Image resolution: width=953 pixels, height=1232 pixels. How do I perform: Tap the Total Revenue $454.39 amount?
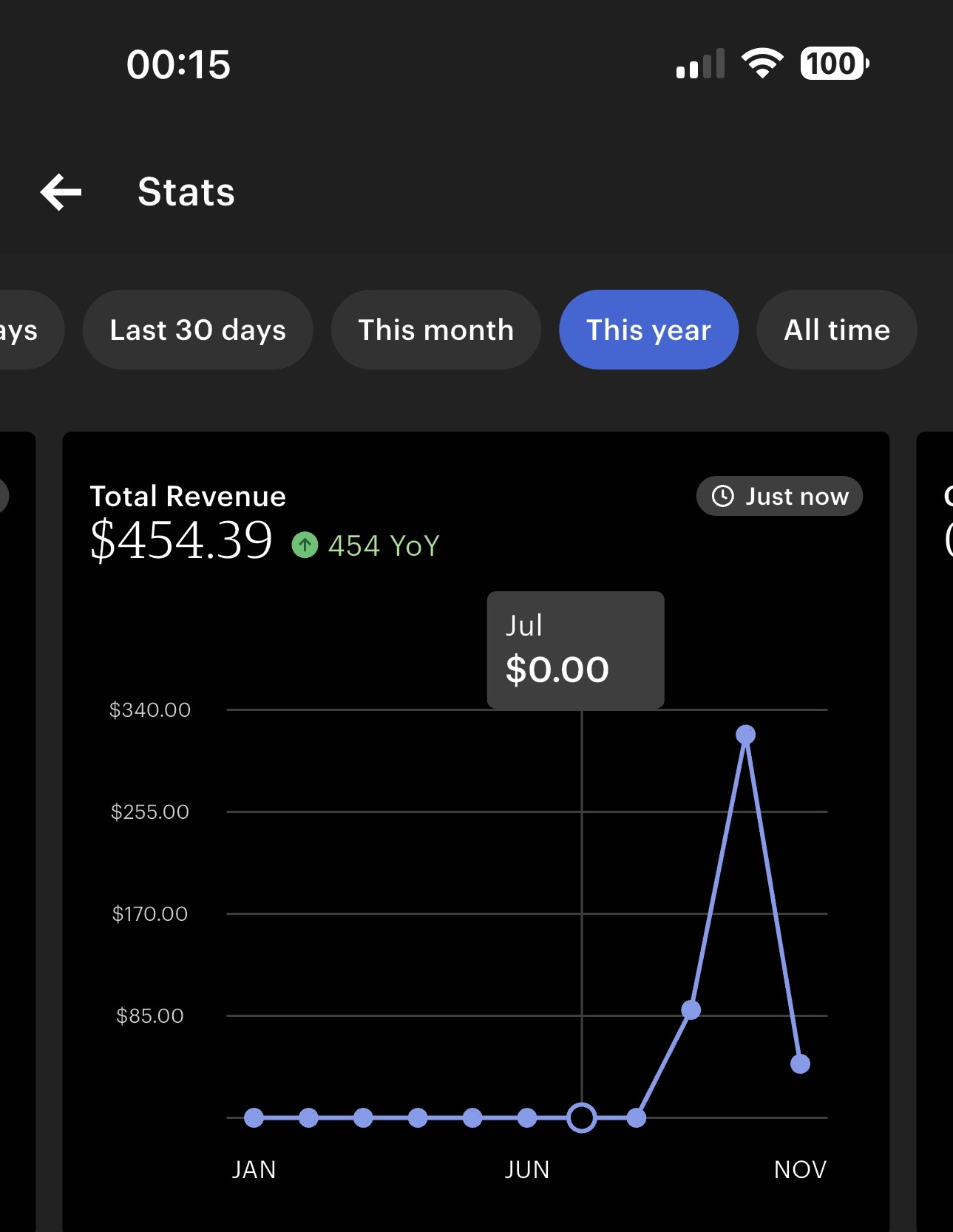pos(181,540)
